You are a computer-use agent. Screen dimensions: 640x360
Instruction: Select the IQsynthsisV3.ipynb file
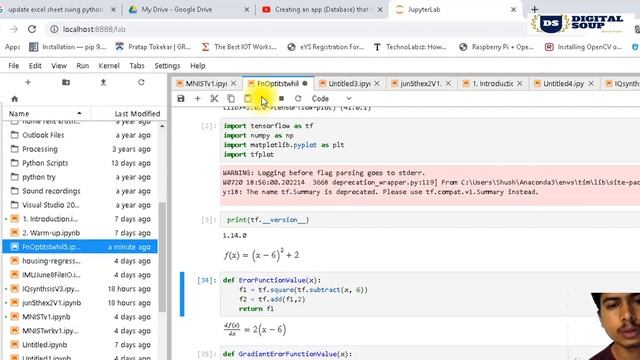tap(80, 289)
